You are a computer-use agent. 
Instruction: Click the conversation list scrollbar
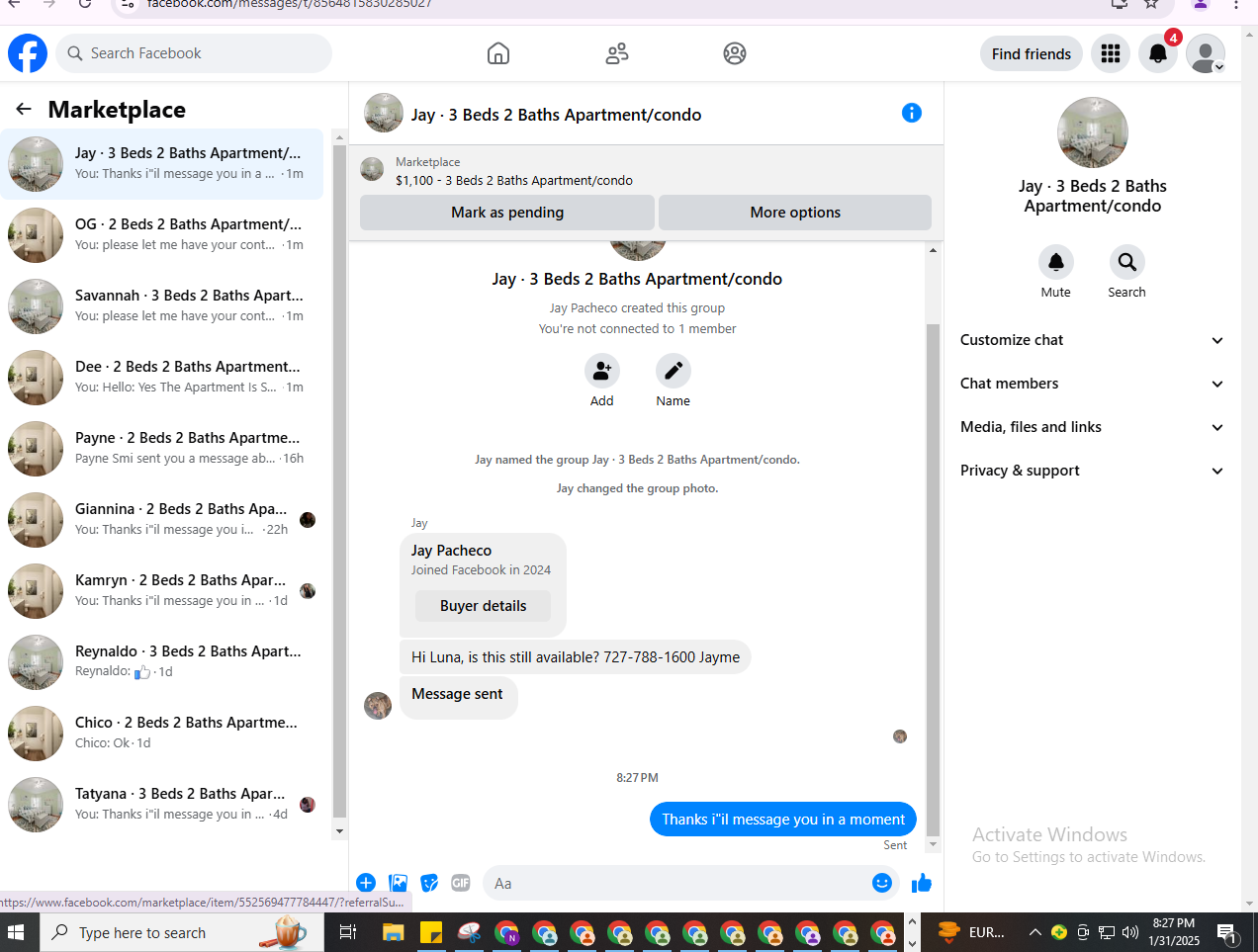(x=340, y=482)
